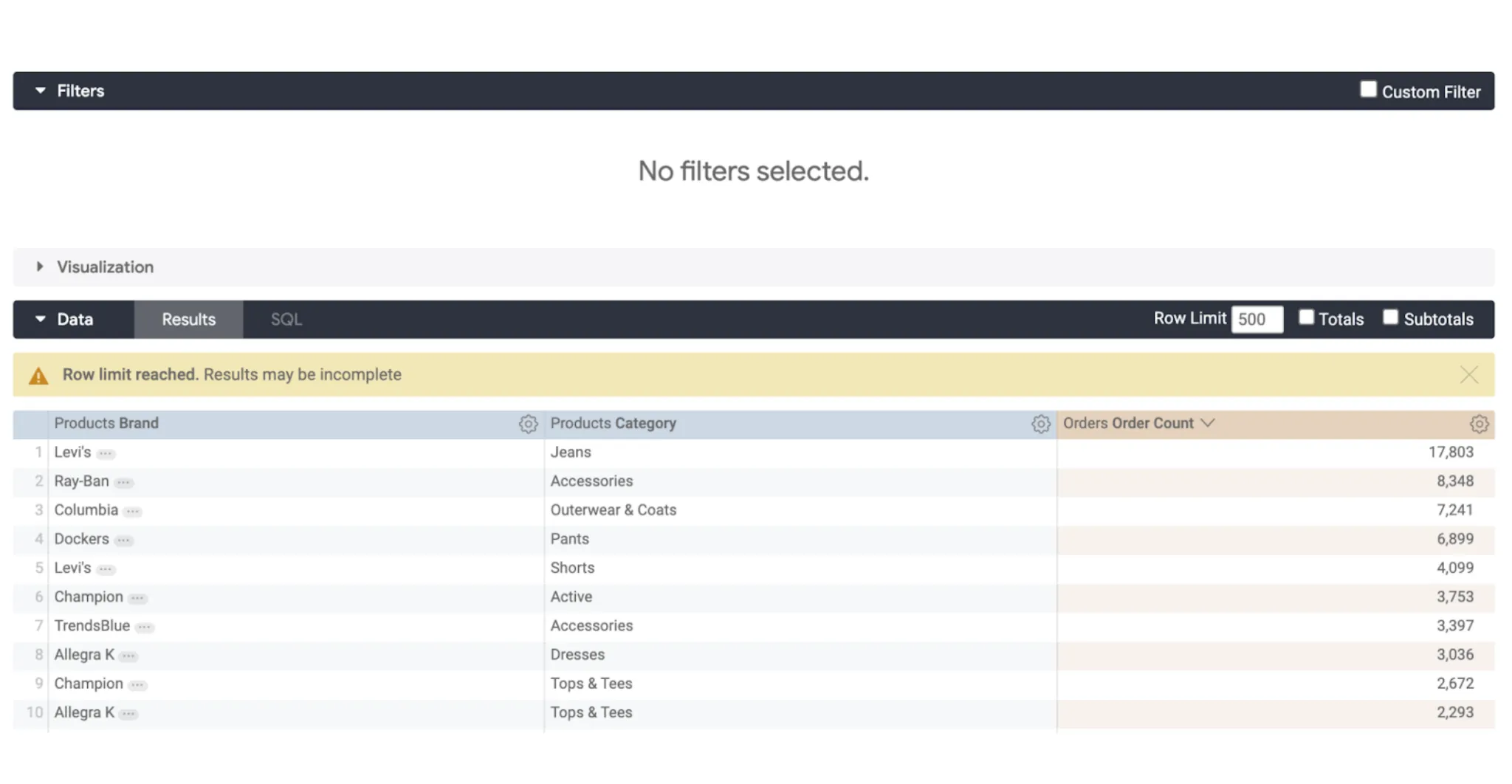The width and height of the screenshot is (1512, 784).
Task: Open settings gear for Orders Order Count
Action: tap(1478, 424)
